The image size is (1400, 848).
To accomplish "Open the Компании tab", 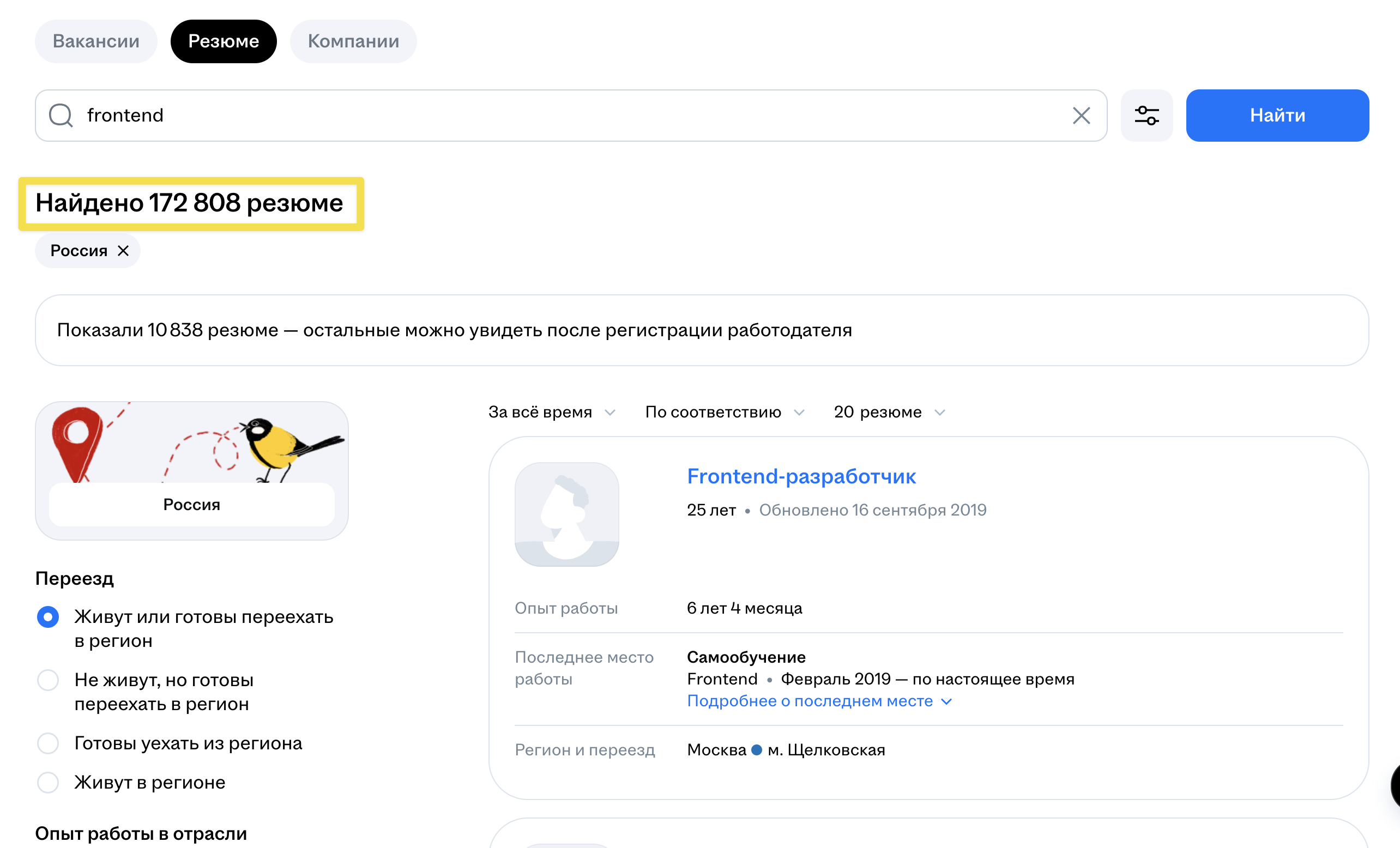I will (x=353, y=41).
